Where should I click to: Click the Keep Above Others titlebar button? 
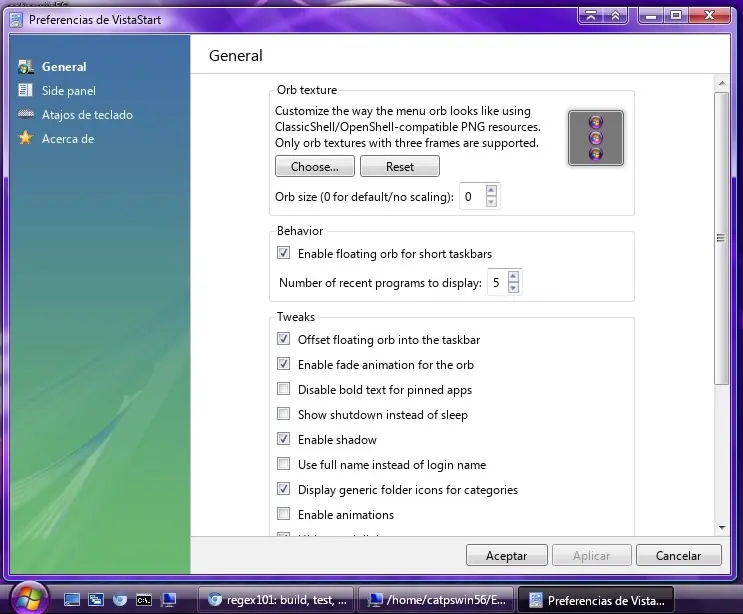pyautogui.click(x=590, y=16)
